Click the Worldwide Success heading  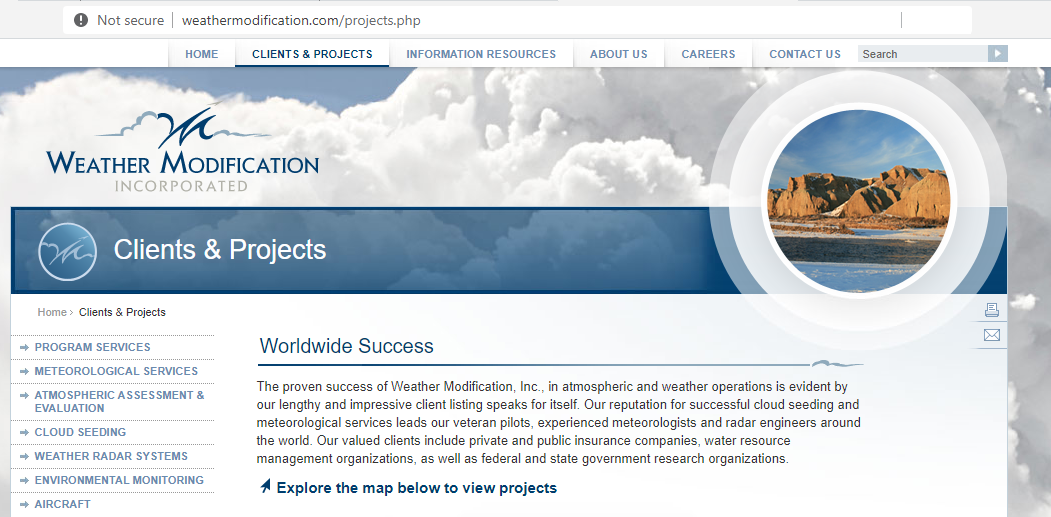[347, 346]
